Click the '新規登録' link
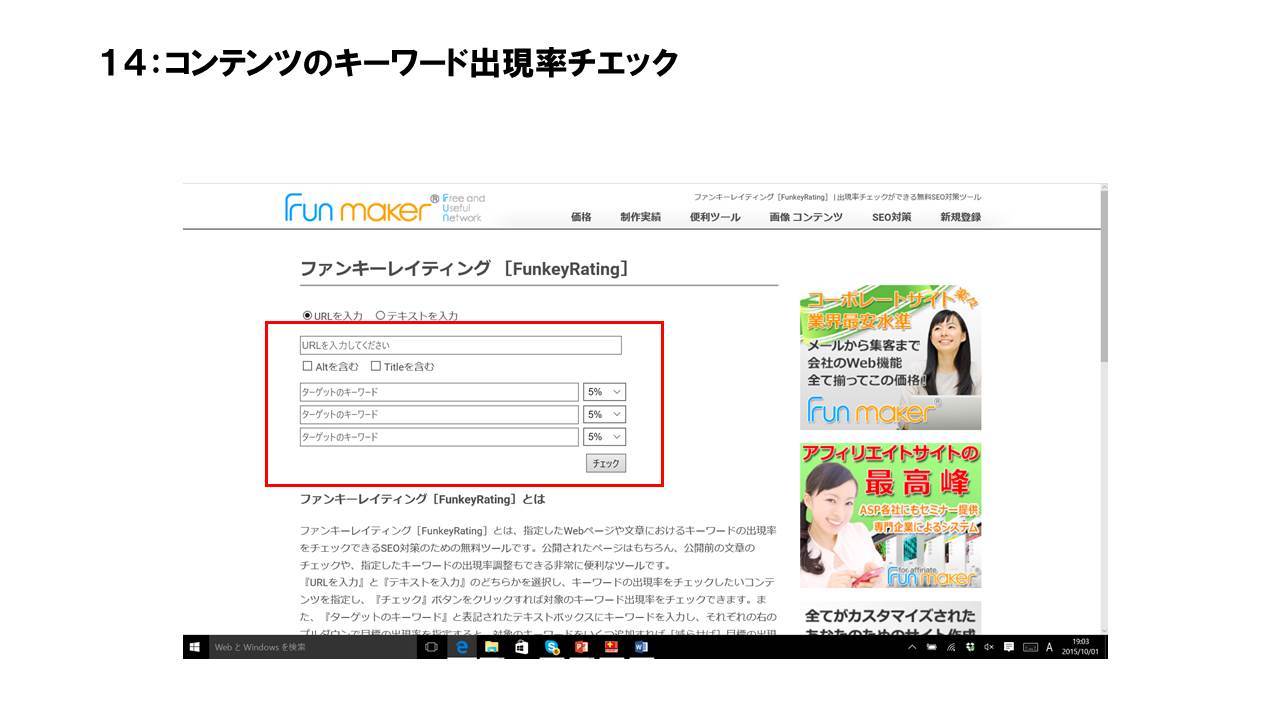 (960, 217)
